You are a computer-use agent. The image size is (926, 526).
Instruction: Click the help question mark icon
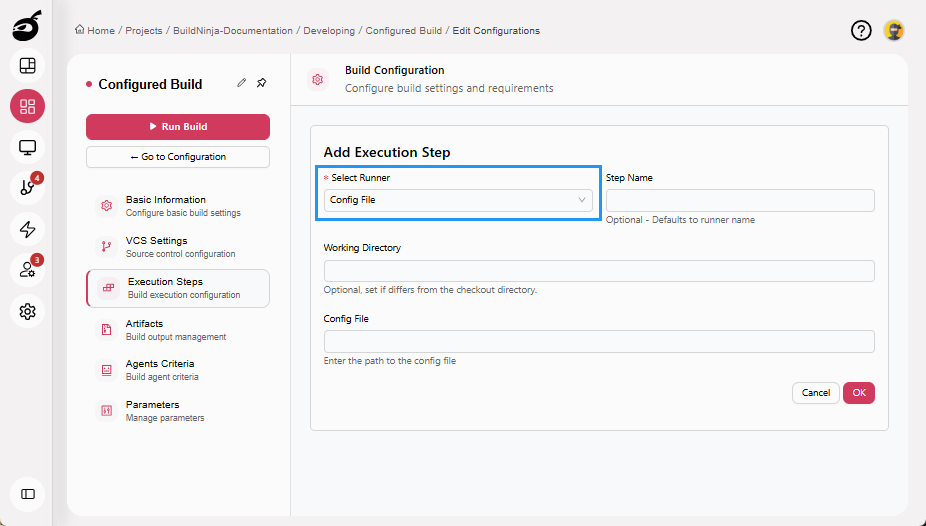(x=861, y=30)
